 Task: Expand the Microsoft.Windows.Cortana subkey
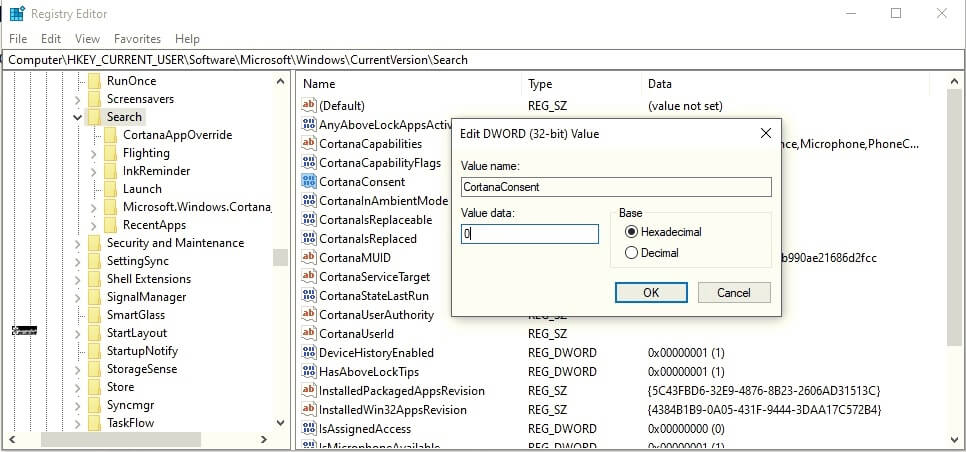93,208
